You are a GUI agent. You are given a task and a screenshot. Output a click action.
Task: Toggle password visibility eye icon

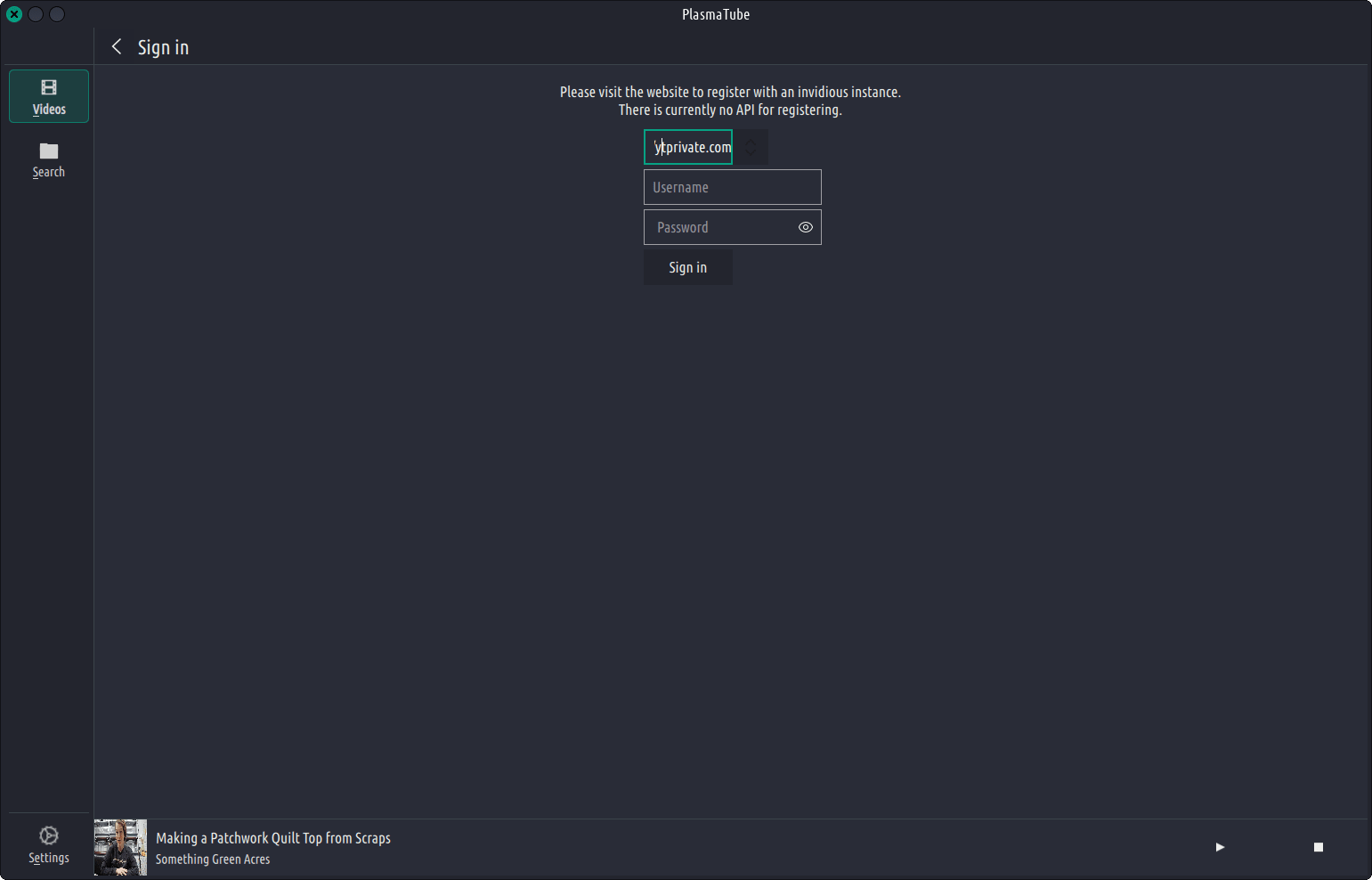tap(806, 227)
